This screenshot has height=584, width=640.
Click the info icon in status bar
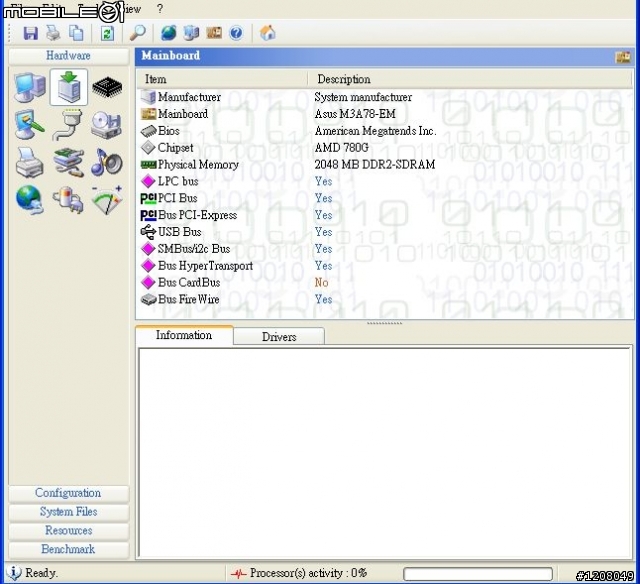(14, 573)
